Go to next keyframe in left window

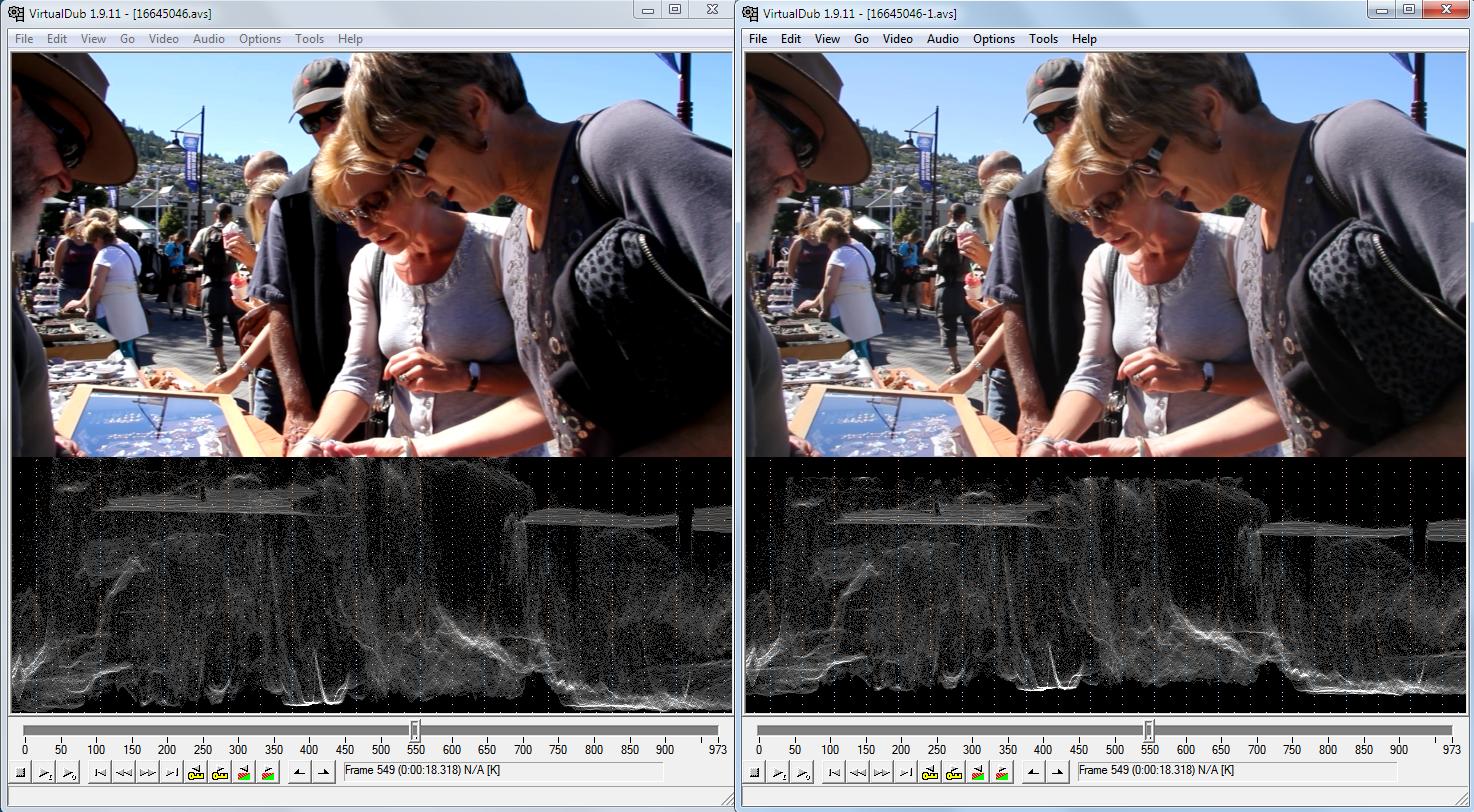point(219,772)
